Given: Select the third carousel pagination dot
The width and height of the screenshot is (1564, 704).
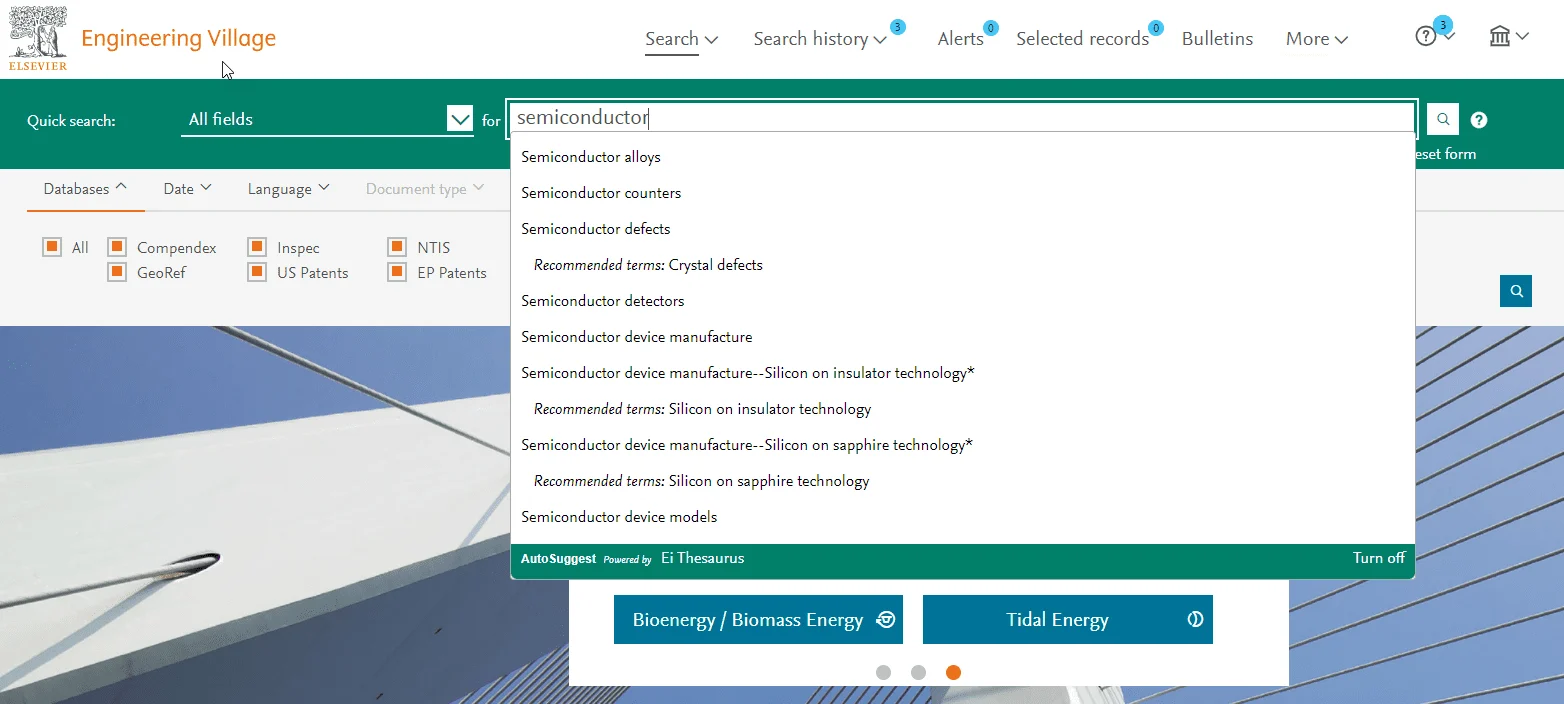Looking at the screenshot, I should 953,672.
